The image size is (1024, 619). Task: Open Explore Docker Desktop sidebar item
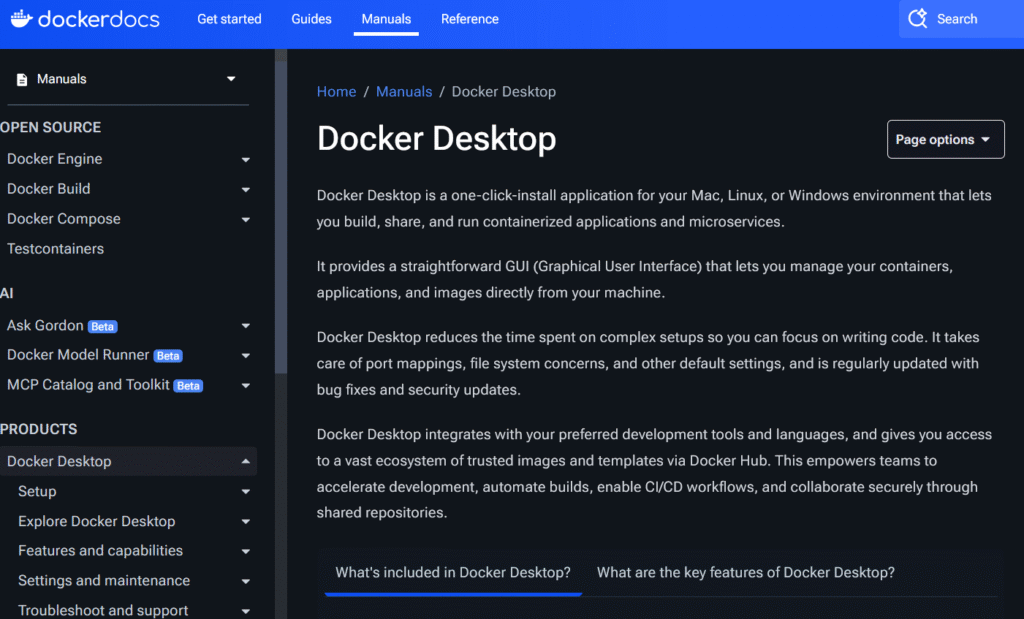pos(97,521)
